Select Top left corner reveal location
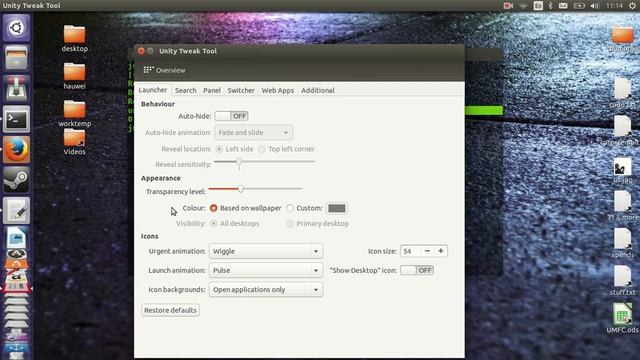Image resolution: width=640 pixels, height=360 pixels. point(287,149)
